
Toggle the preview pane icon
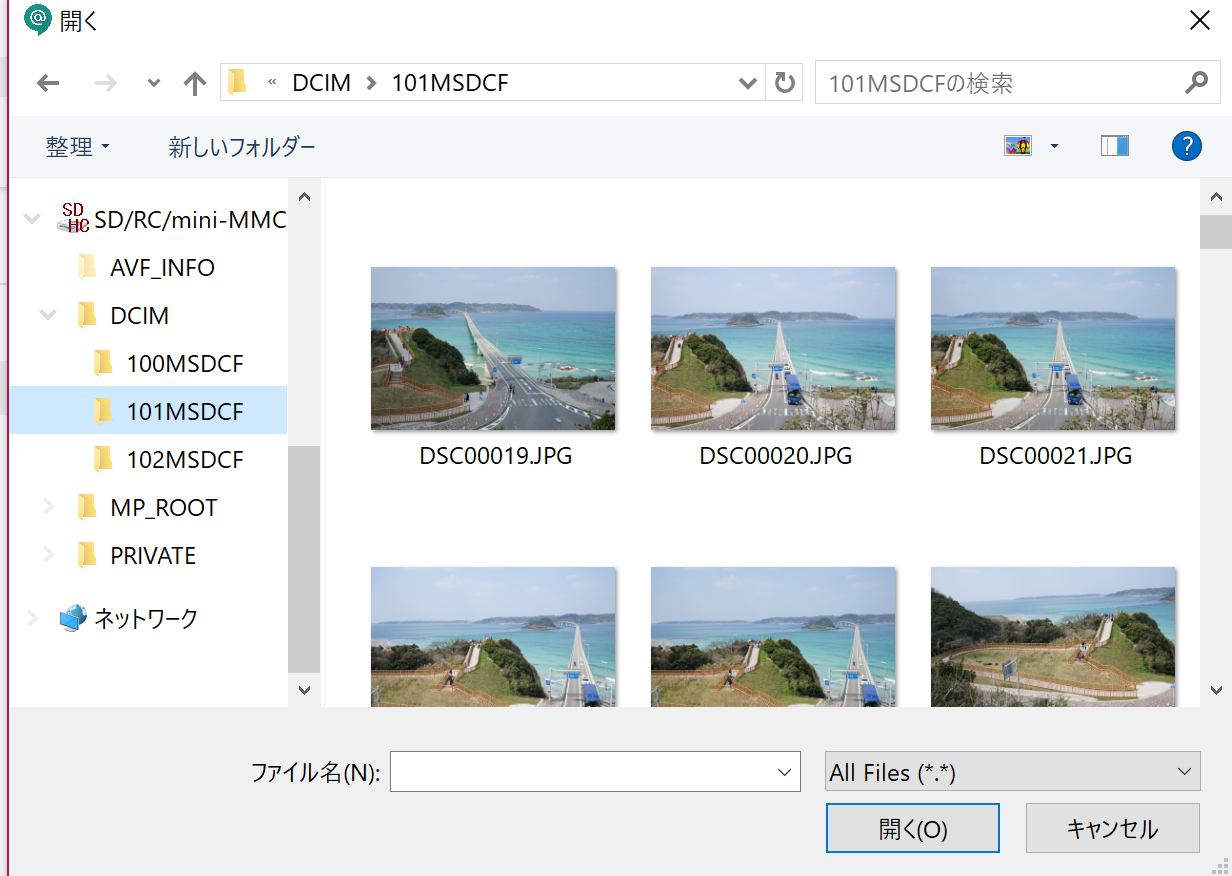pos(1114,147)
